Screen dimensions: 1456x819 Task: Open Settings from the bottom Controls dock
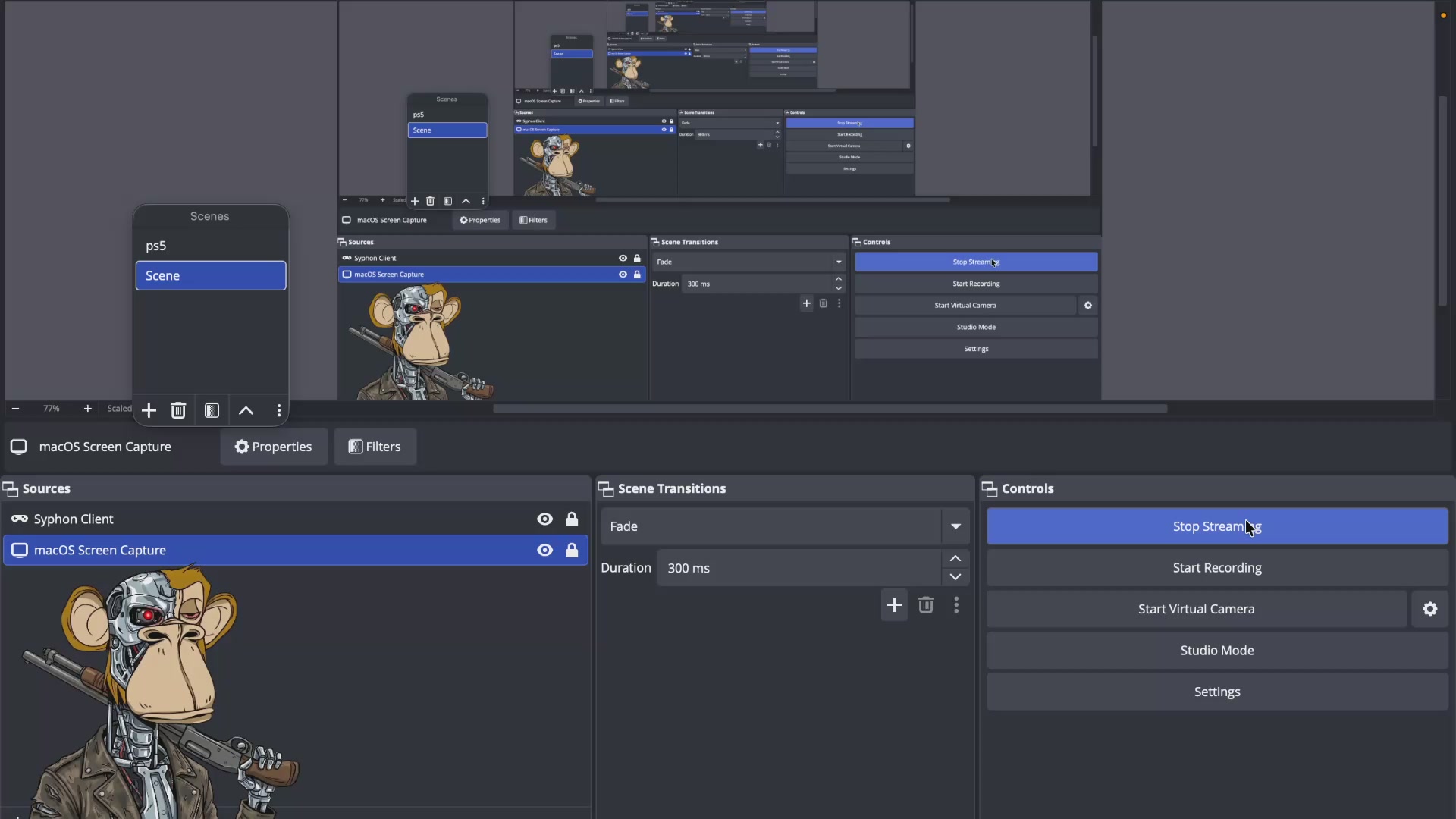[1217, 692]
